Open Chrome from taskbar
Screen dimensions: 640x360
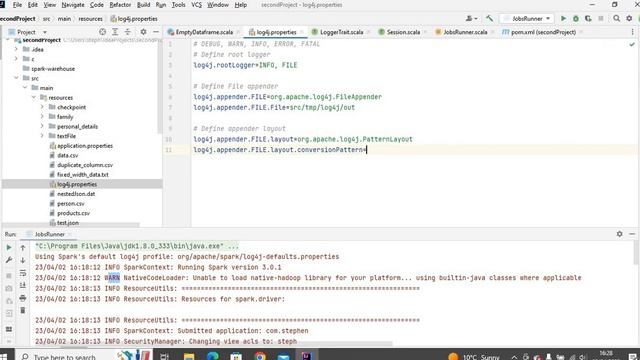(260, 356)
